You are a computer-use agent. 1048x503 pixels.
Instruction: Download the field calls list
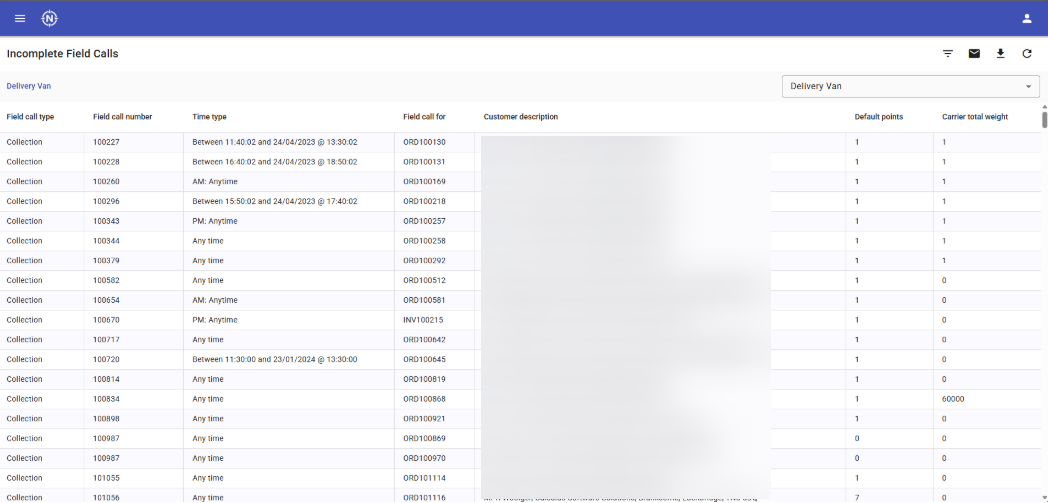[1001, 53]
